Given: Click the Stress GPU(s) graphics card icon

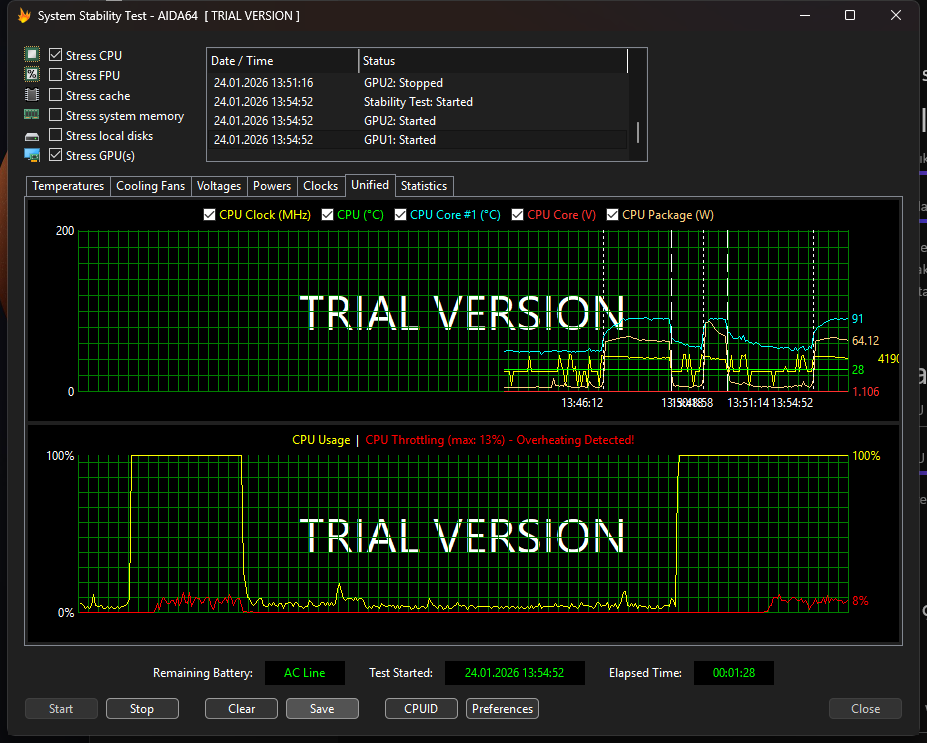Looking at the screenshot, I should point(31,155).
